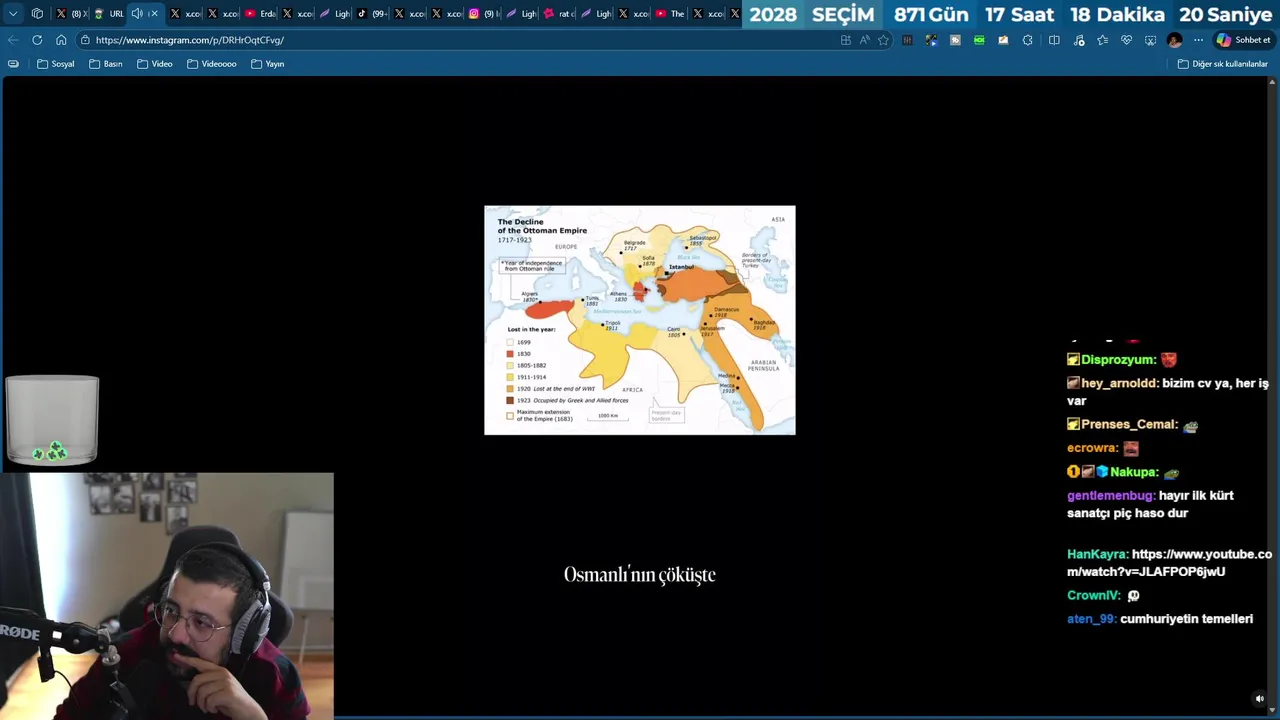The height and width of the screenshot is (720, 1280).
Task: Open the gray extension icon with circular logo
Action: pos(955,40)
